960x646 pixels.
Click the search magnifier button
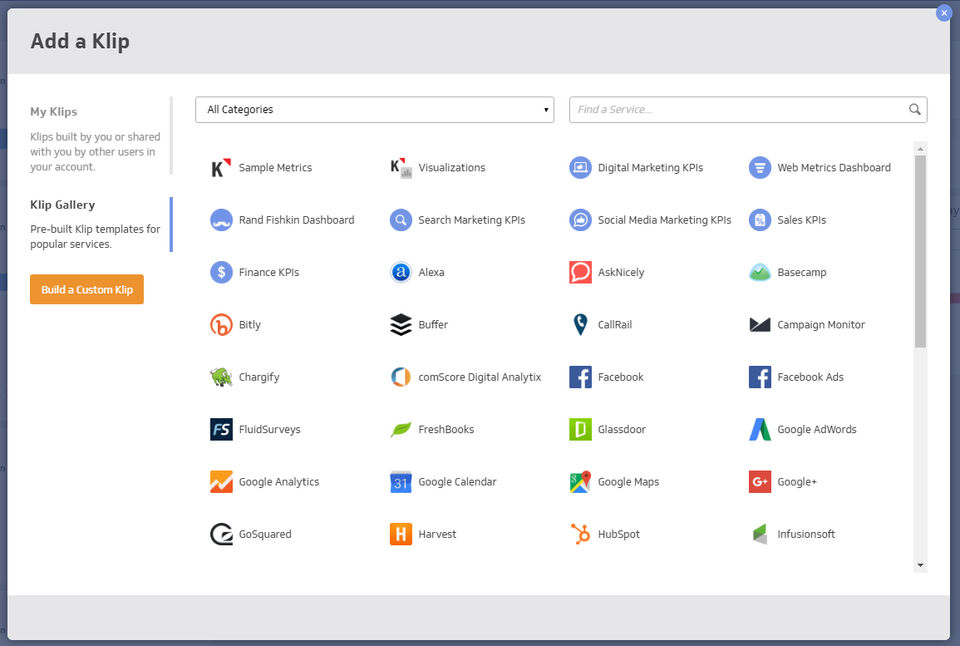click(x=915, y=109)
